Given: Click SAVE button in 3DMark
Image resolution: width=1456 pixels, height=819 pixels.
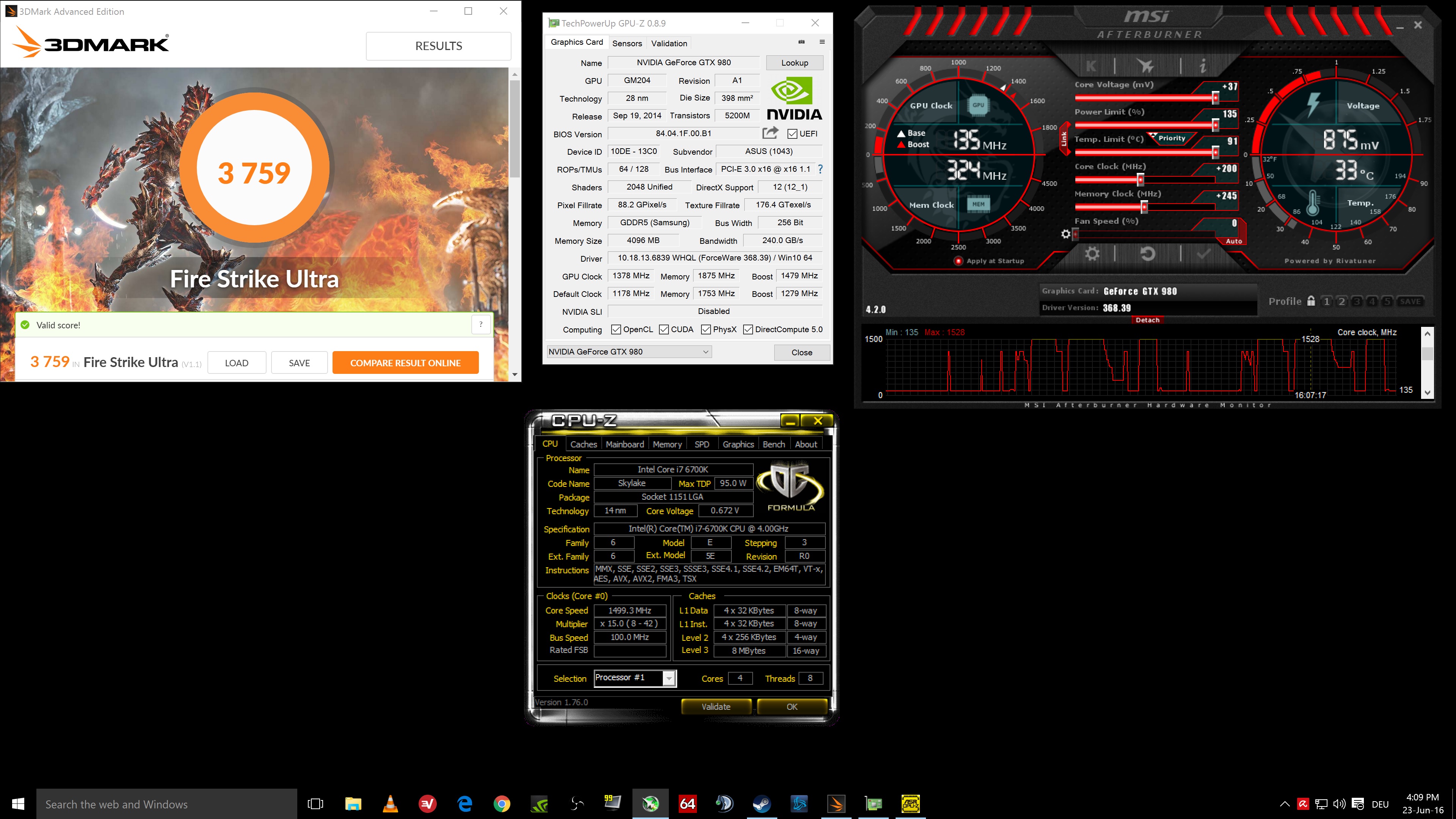Looking at the screenshot, I should 299,363.
